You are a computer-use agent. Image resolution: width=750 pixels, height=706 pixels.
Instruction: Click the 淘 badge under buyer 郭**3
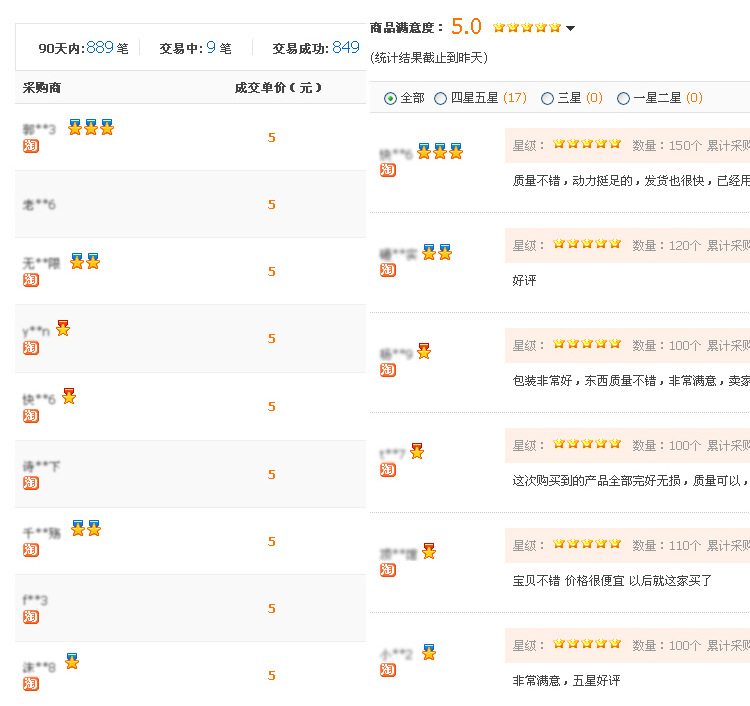[x=31, y=146]
